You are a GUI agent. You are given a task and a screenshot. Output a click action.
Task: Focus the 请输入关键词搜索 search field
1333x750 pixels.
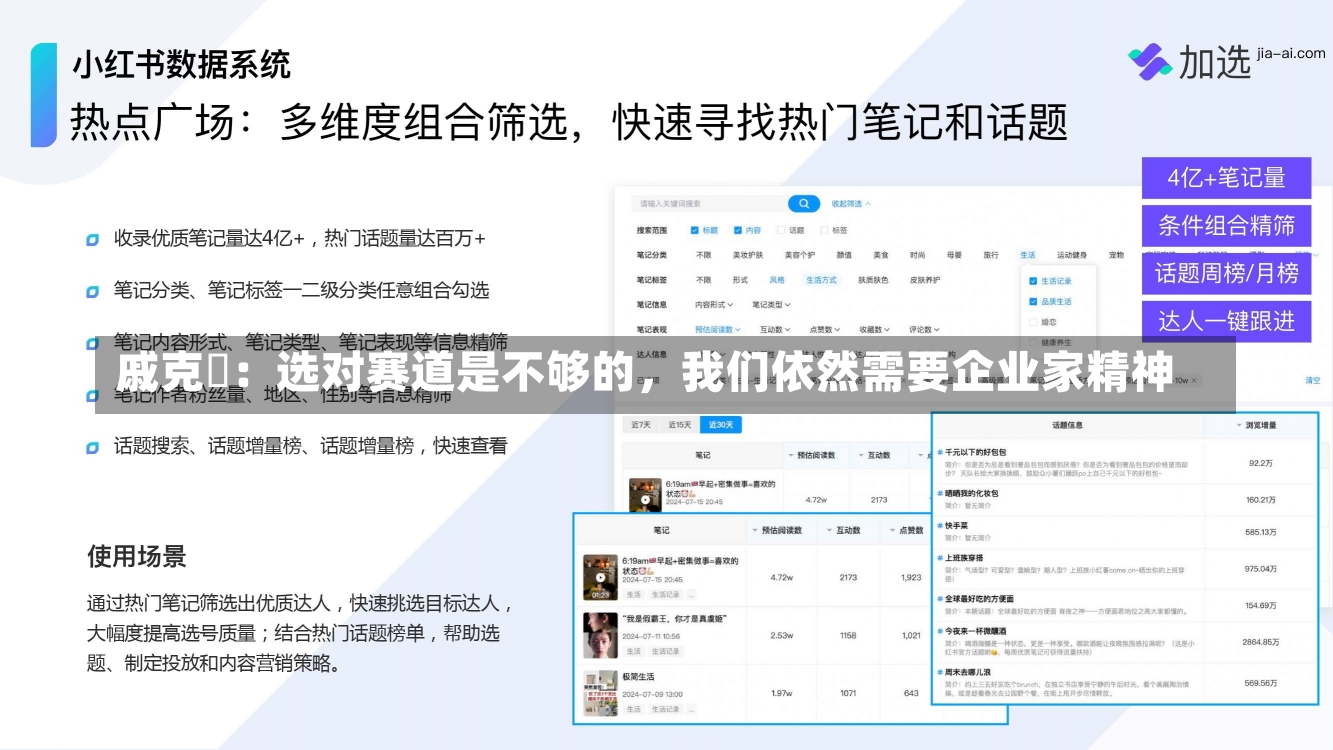pos(709,204)
